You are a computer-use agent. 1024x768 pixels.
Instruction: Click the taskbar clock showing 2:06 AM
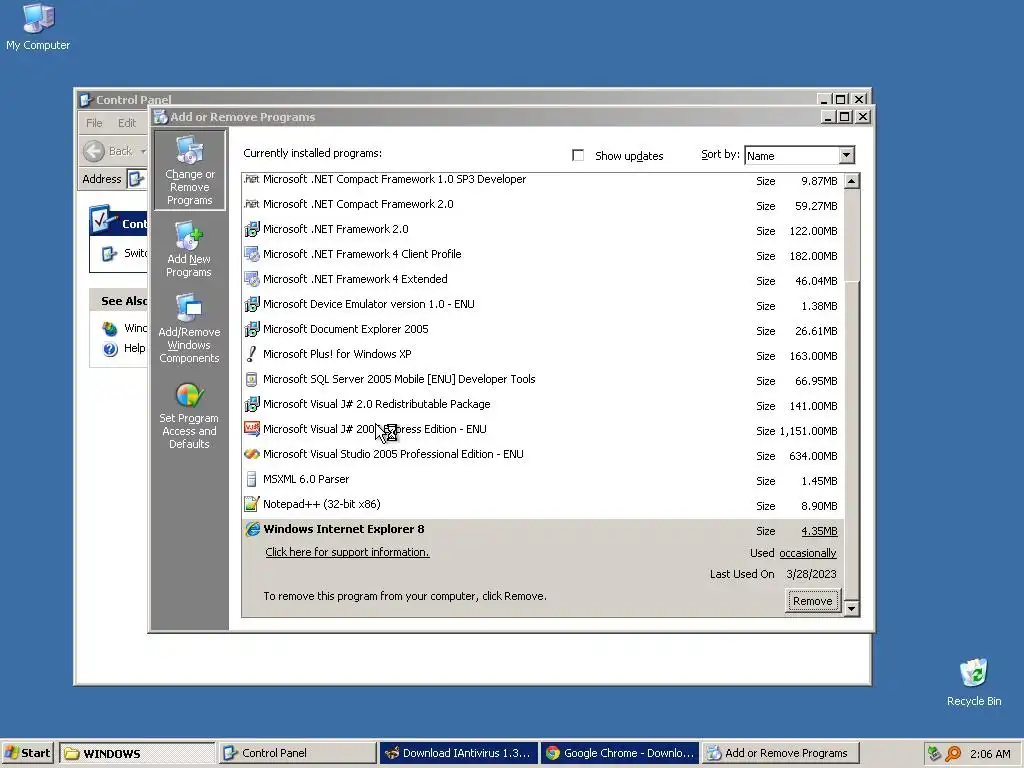[990, 754]
